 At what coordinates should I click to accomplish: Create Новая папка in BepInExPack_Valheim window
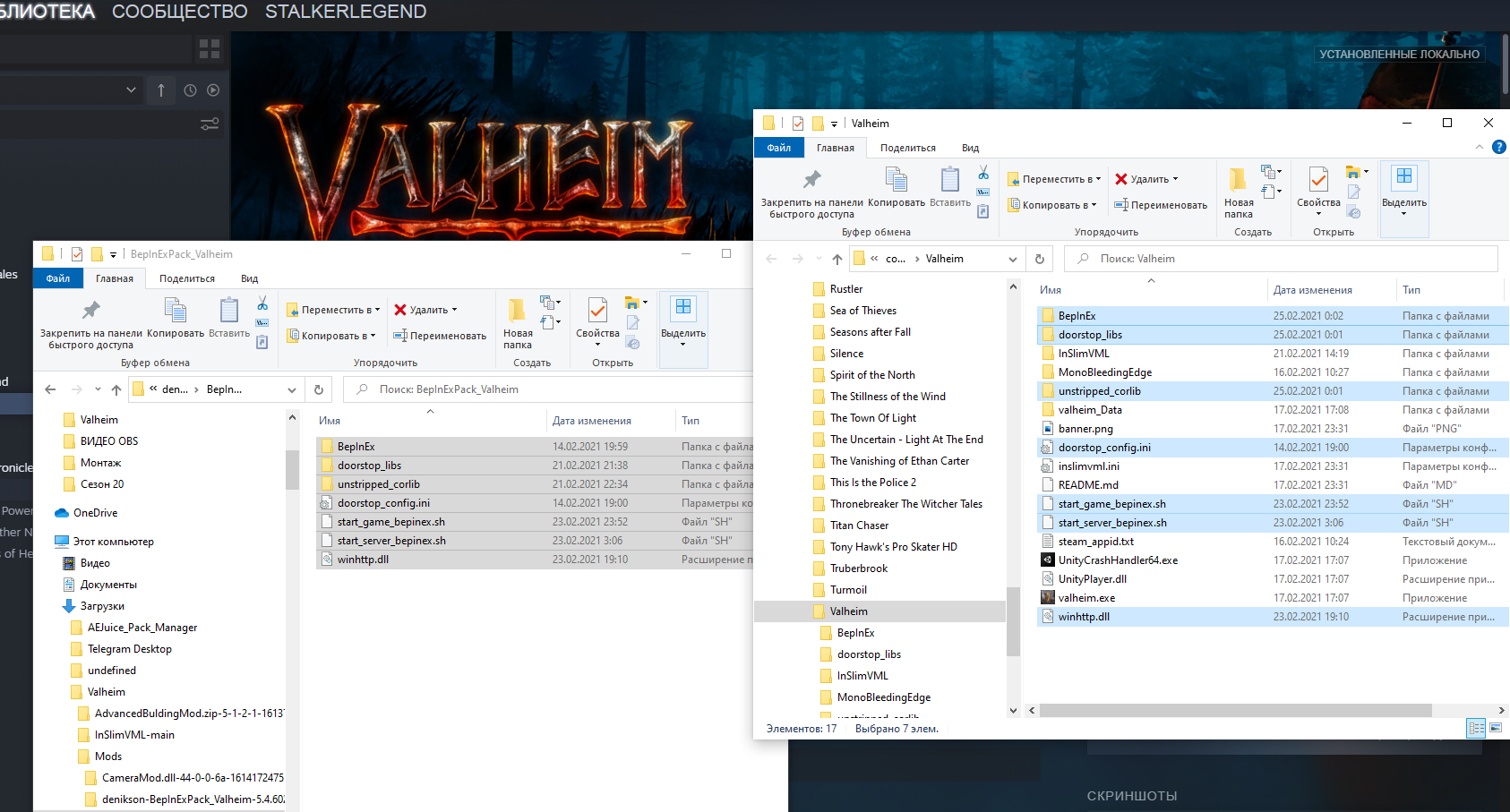click(x=518, y=323)
